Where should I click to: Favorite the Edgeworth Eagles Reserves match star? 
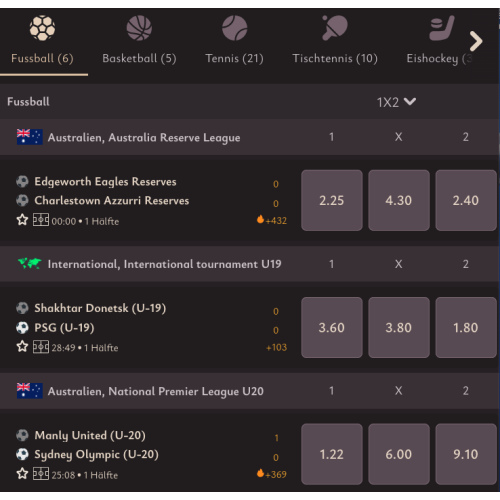(22, 220)
